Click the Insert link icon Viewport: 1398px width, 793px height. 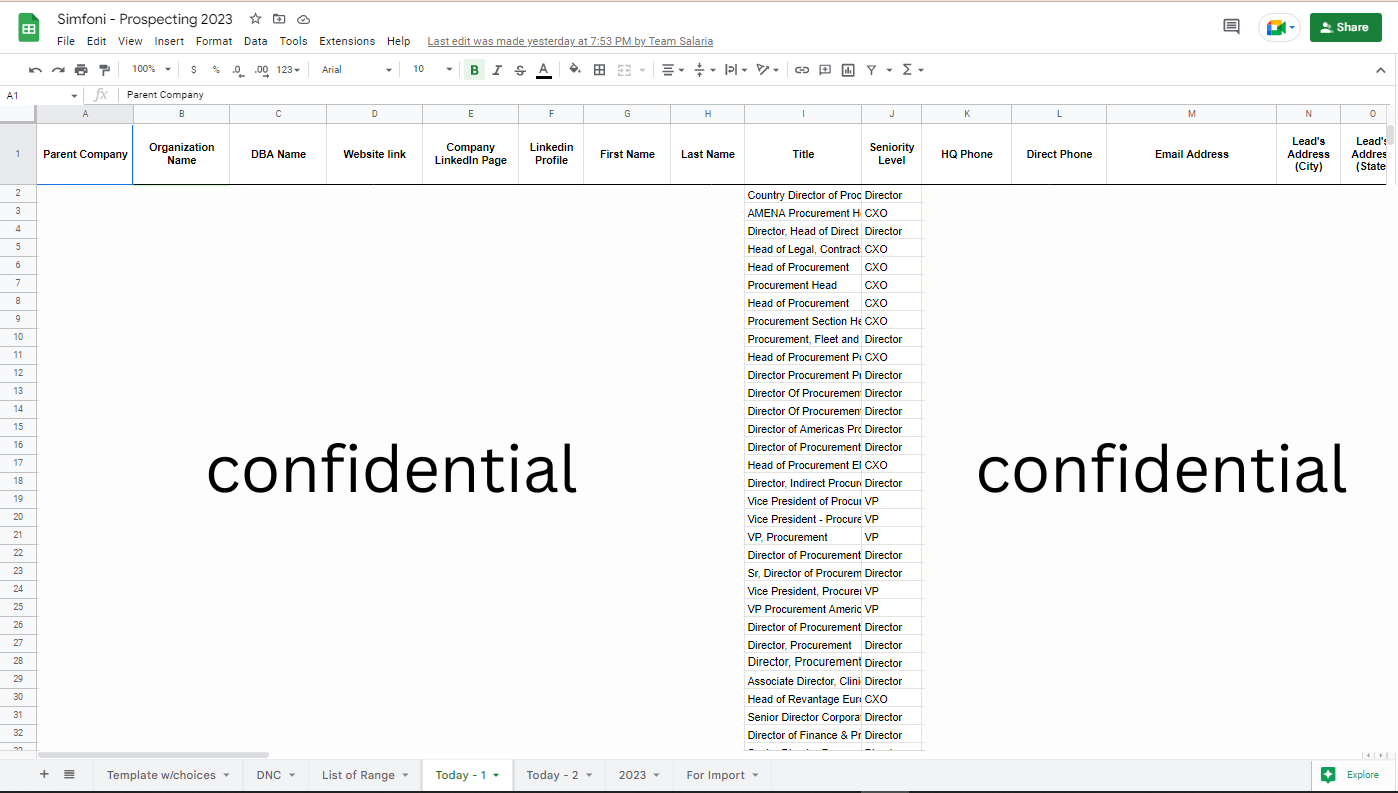pos(802,70)
